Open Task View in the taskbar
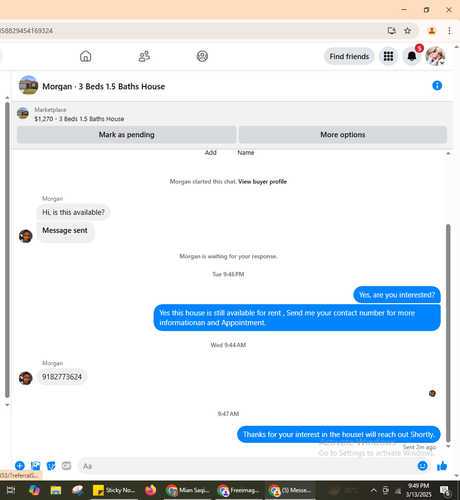The image size is (460, 500). (x=11, y=490)
